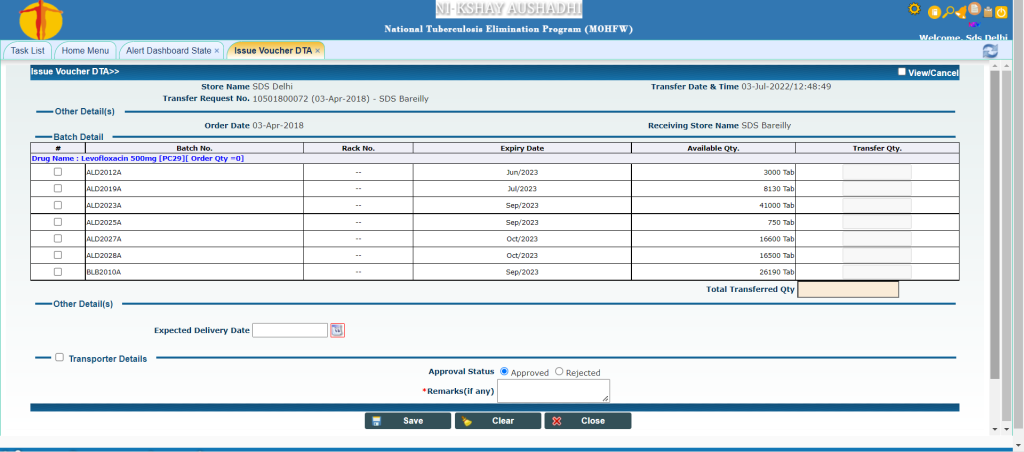Click Transfer Qty field for ALD2023A
This screenshot has width=1024, height=452.
coord(876,205)
